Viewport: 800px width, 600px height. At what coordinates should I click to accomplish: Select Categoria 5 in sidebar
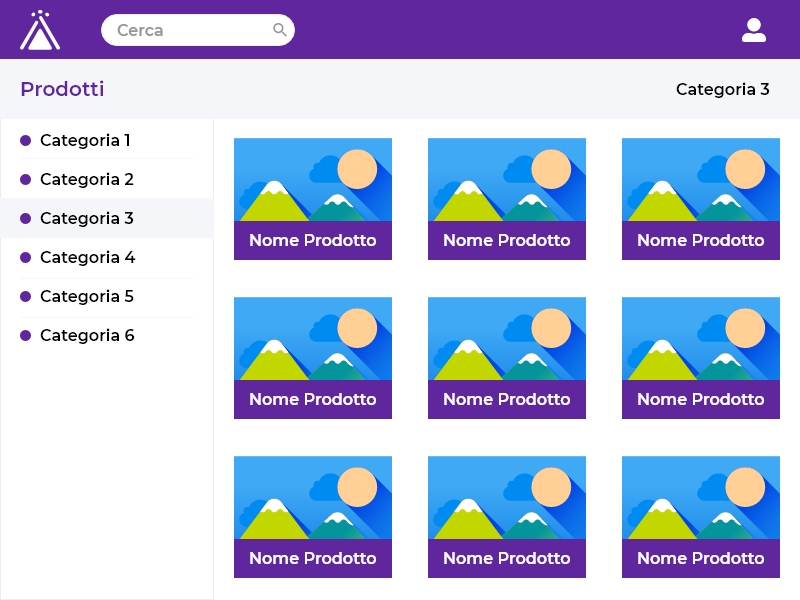pos(107,296)
